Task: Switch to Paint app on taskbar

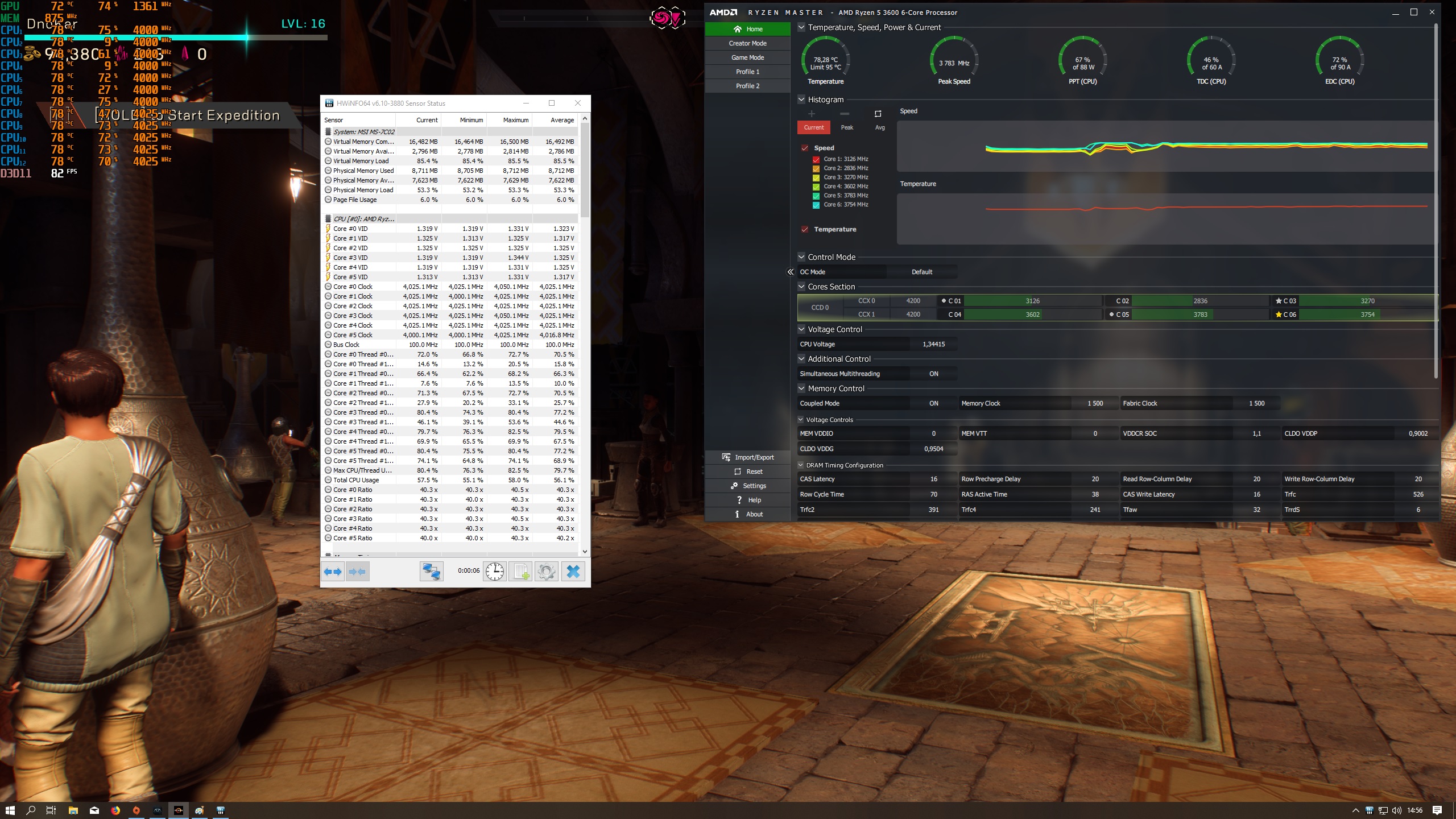Action: [x=200, y=810]
